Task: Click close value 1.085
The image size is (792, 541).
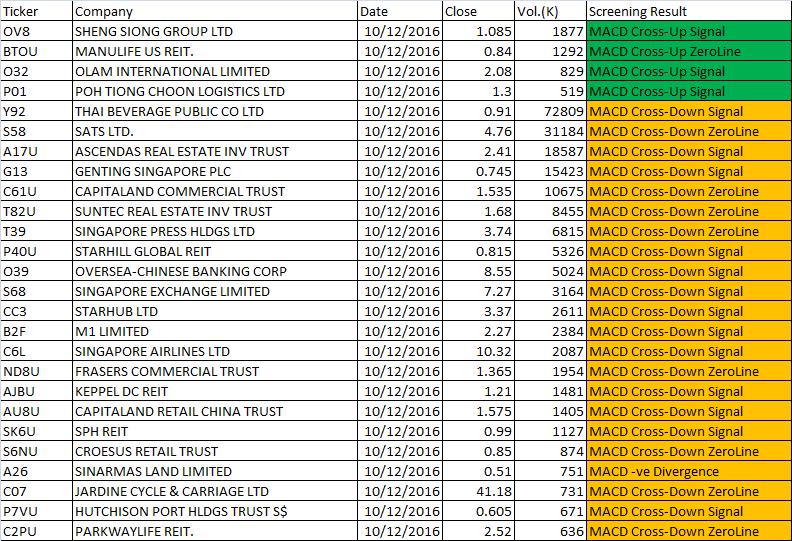Action: pos(478,31)
